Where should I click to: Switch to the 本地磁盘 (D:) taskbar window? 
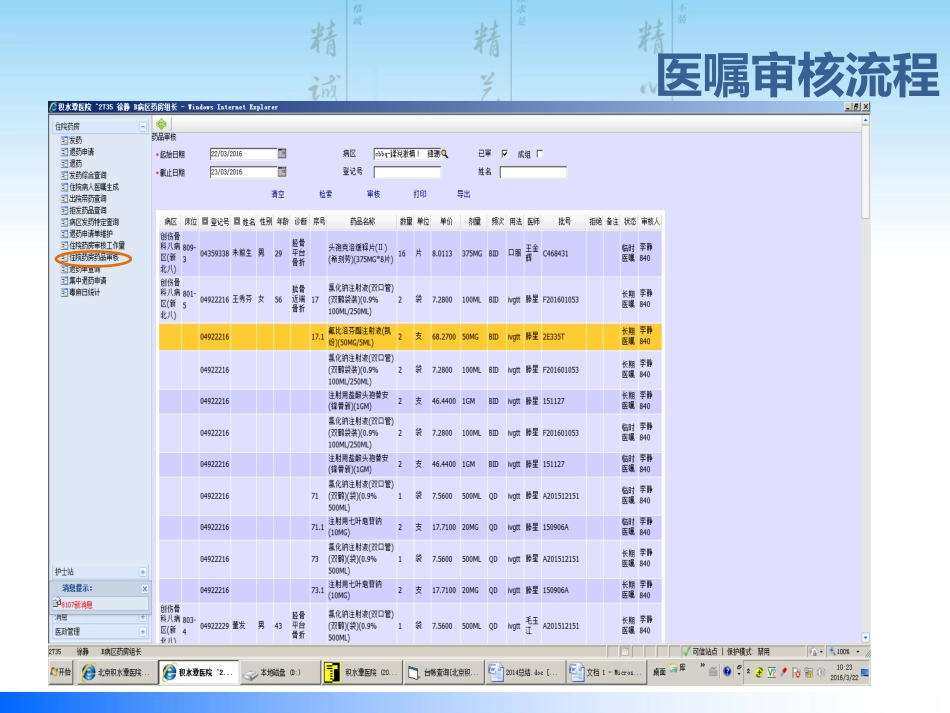pos(279,672)
